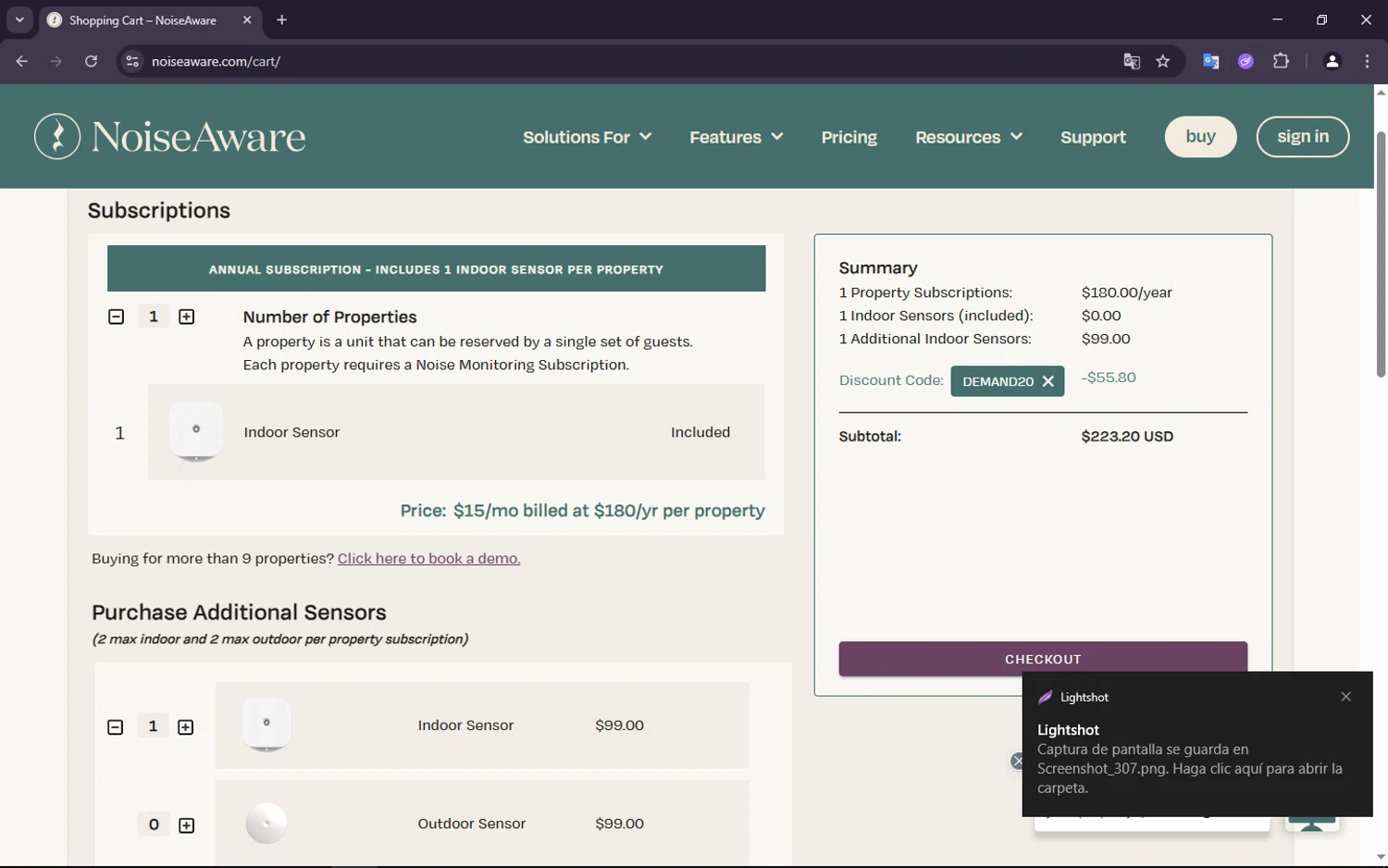Click the $223.20 USD subtotal text
This screenshot has height=868, width=1388.
click(x=1127, y=436)
